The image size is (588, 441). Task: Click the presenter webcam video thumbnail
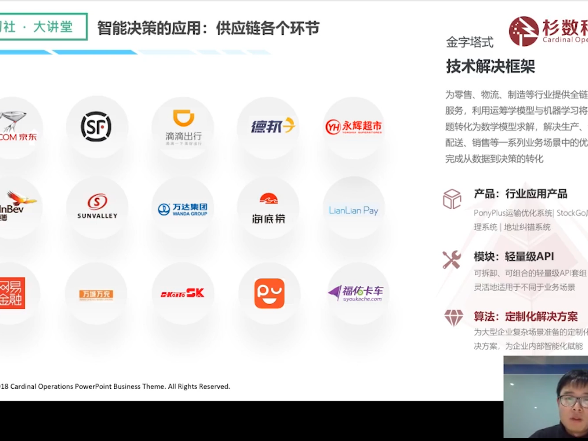(x=546, y=397)
